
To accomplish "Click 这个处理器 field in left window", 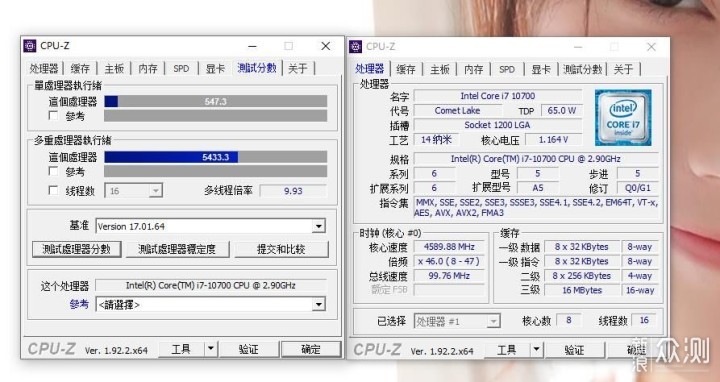I will pos(211,285).
